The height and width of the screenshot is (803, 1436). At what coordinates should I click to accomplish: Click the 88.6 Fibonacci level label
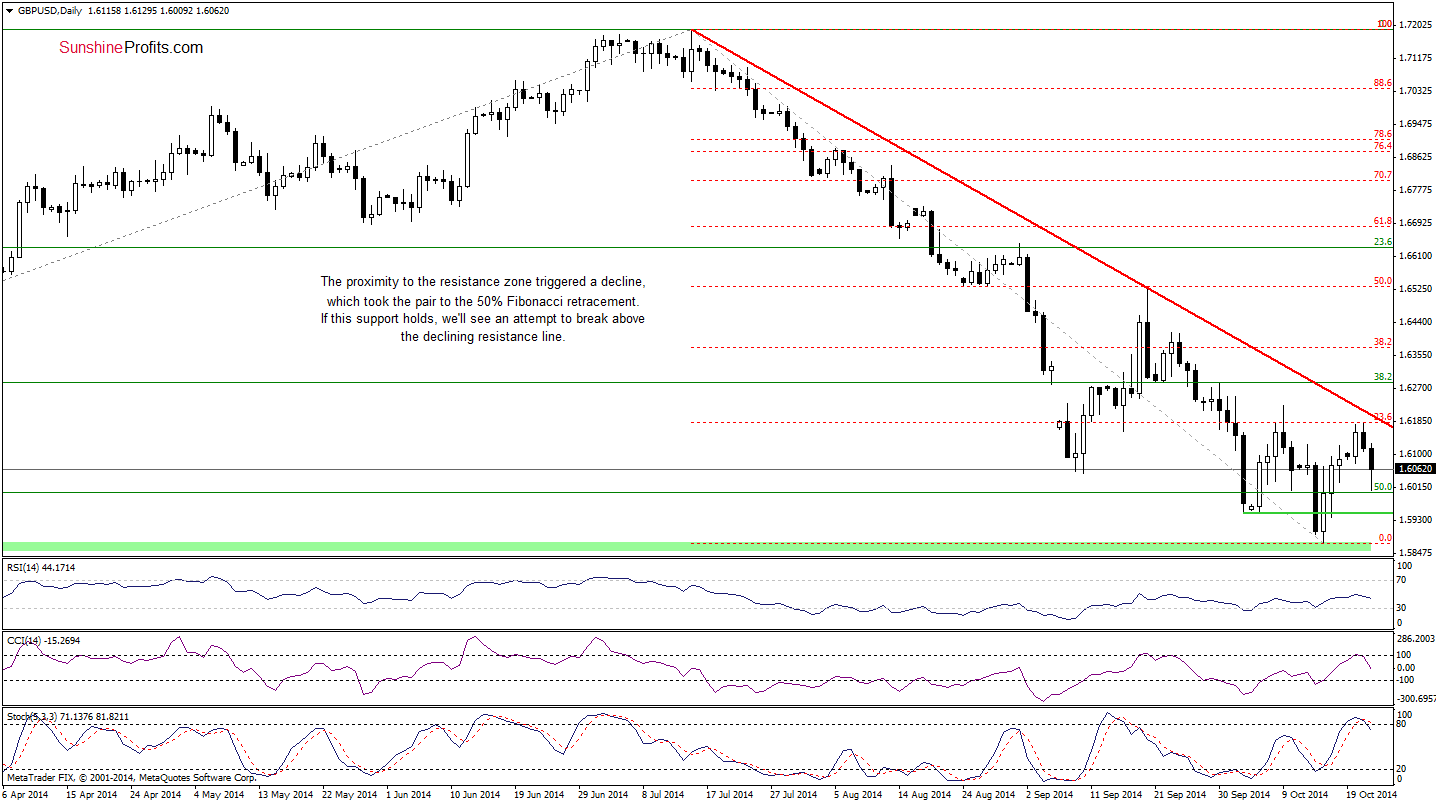coord(1383,83)
